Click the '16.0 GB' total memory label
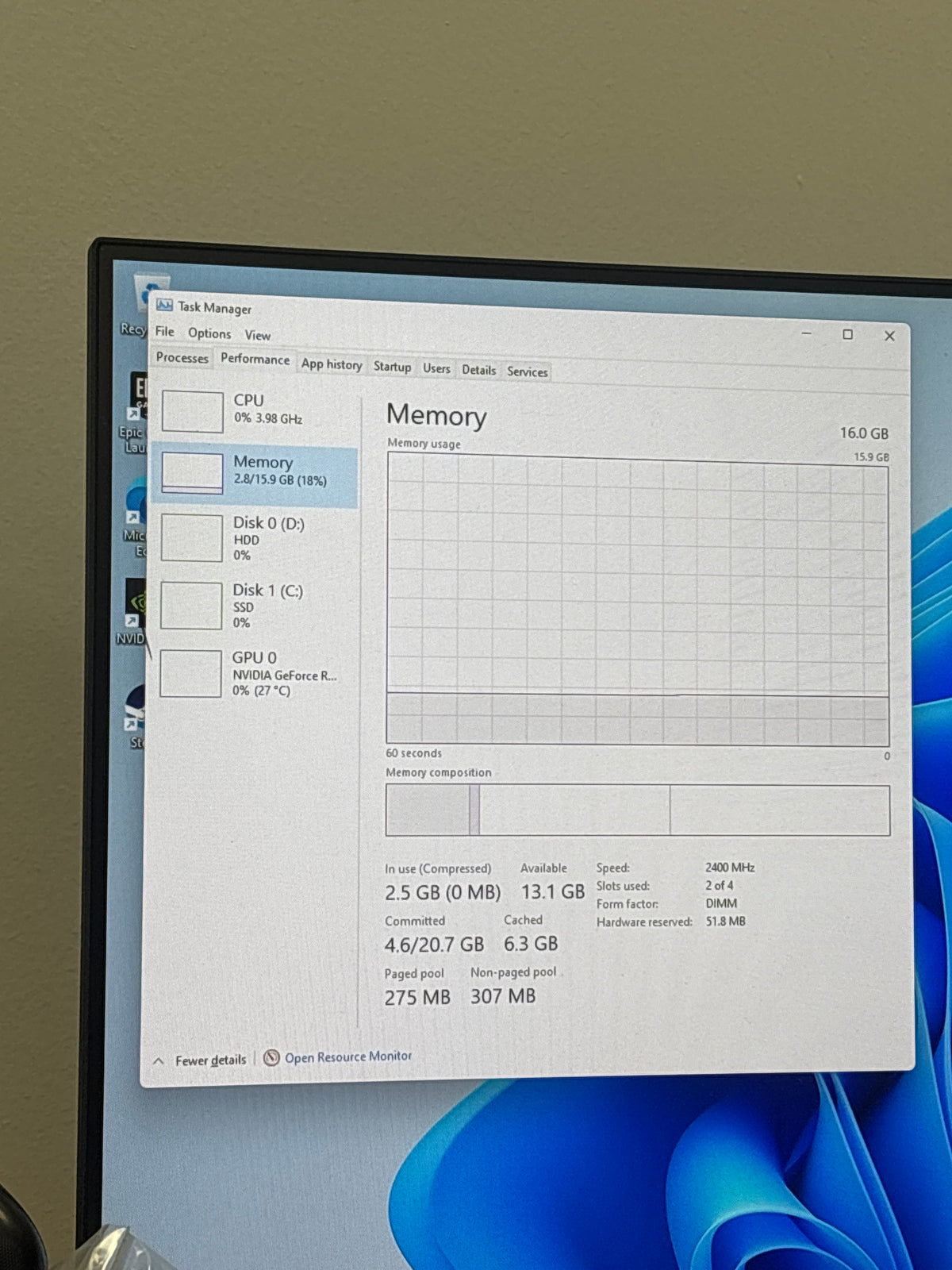 tap(864, 433)
